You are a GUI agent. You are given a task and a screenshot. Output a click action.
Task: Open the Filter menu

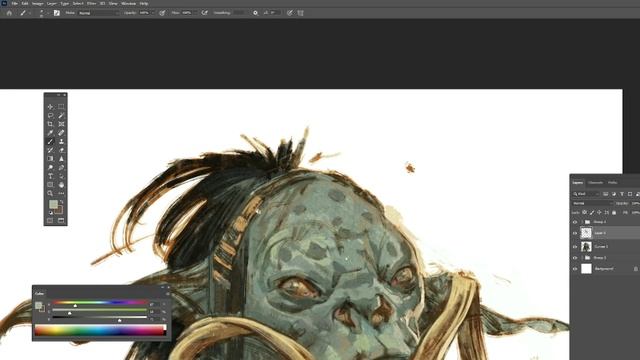coord(91,3)
